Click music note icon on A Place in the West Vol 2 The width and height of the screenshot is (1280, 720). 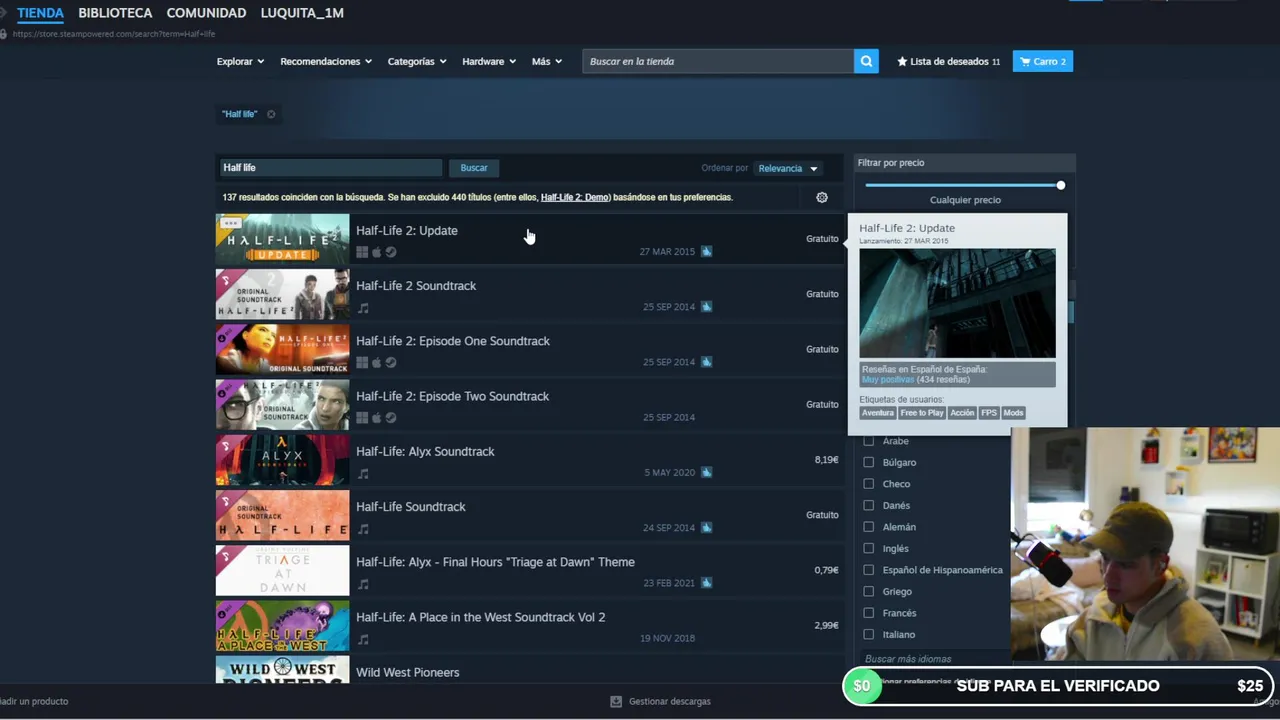tap(363, 639)
